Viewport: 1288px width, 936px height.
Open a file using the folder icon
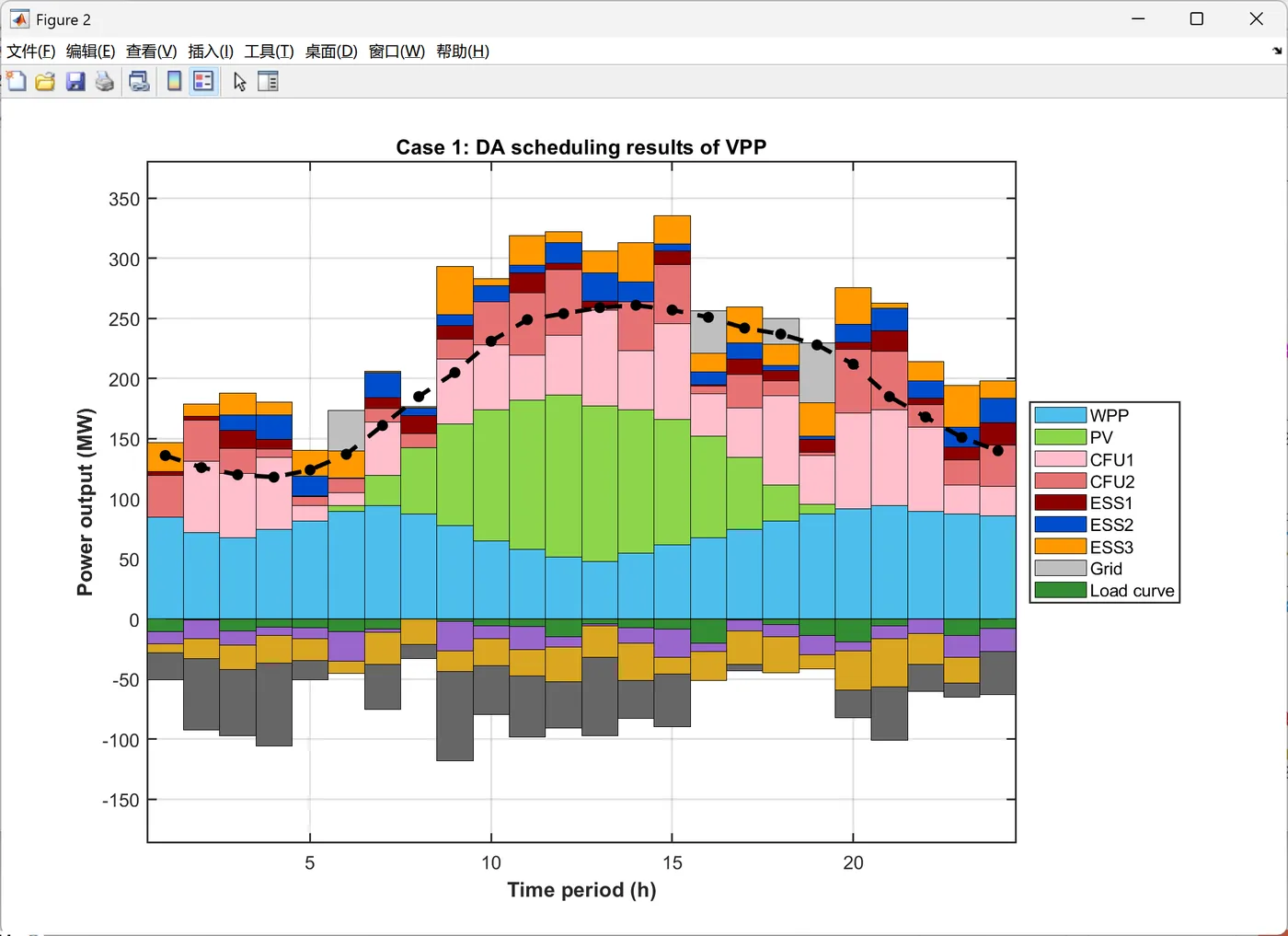[x=45, y=82]
